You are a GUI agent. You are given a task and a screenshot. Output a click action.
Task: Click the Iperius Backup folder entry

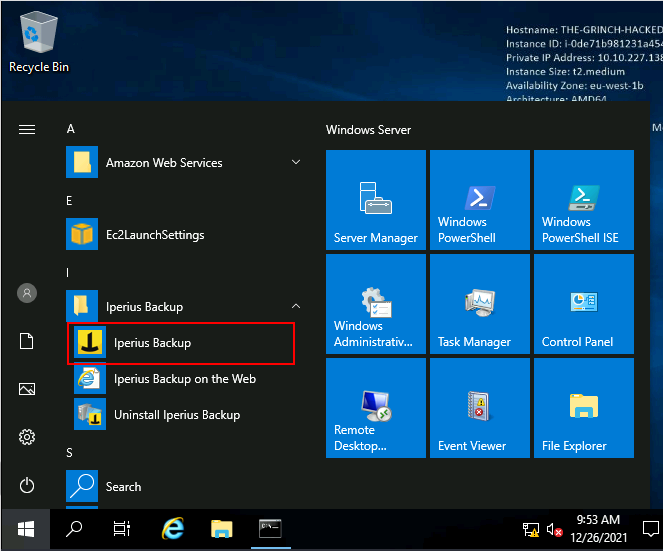point(184,306)
